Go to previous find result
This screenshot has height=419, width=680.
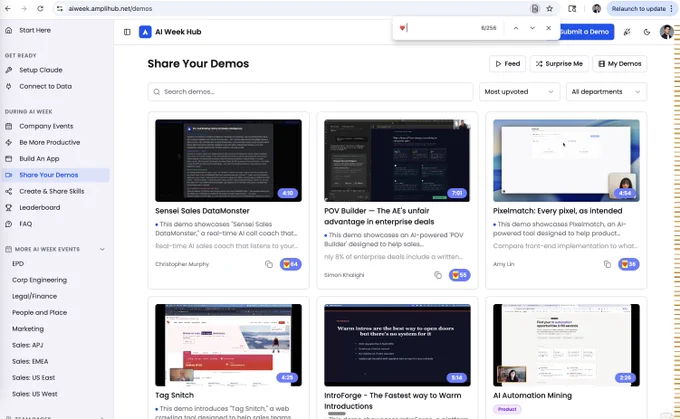pyautogui.click(x=516, y=28)
